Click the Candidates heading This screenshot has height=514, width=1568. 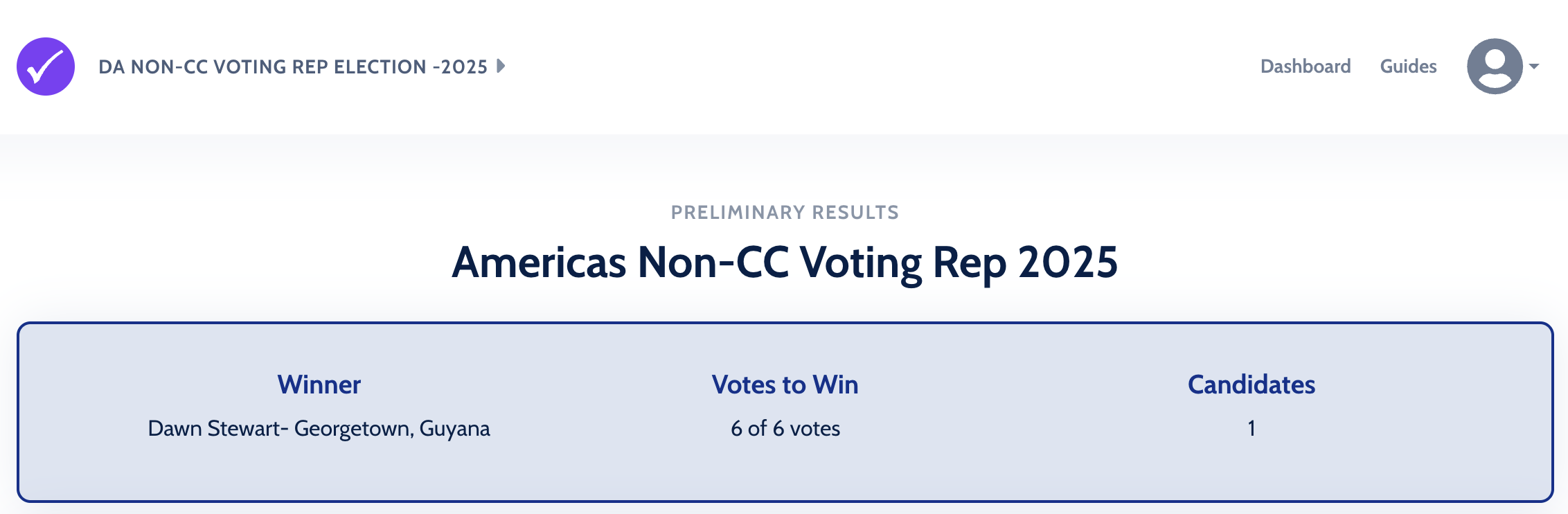(x=1251, y=384)
